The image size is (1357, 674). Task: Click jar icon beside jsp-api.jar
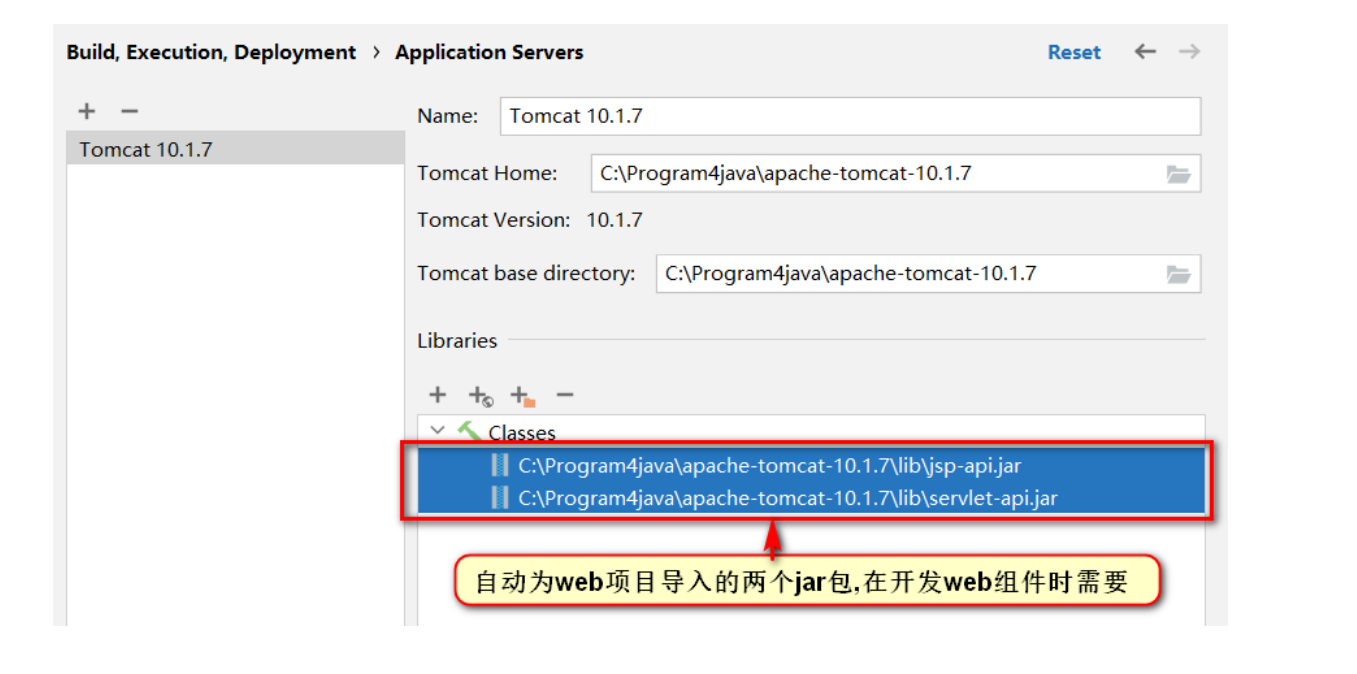pyautogui.click(x=500, y=465)
